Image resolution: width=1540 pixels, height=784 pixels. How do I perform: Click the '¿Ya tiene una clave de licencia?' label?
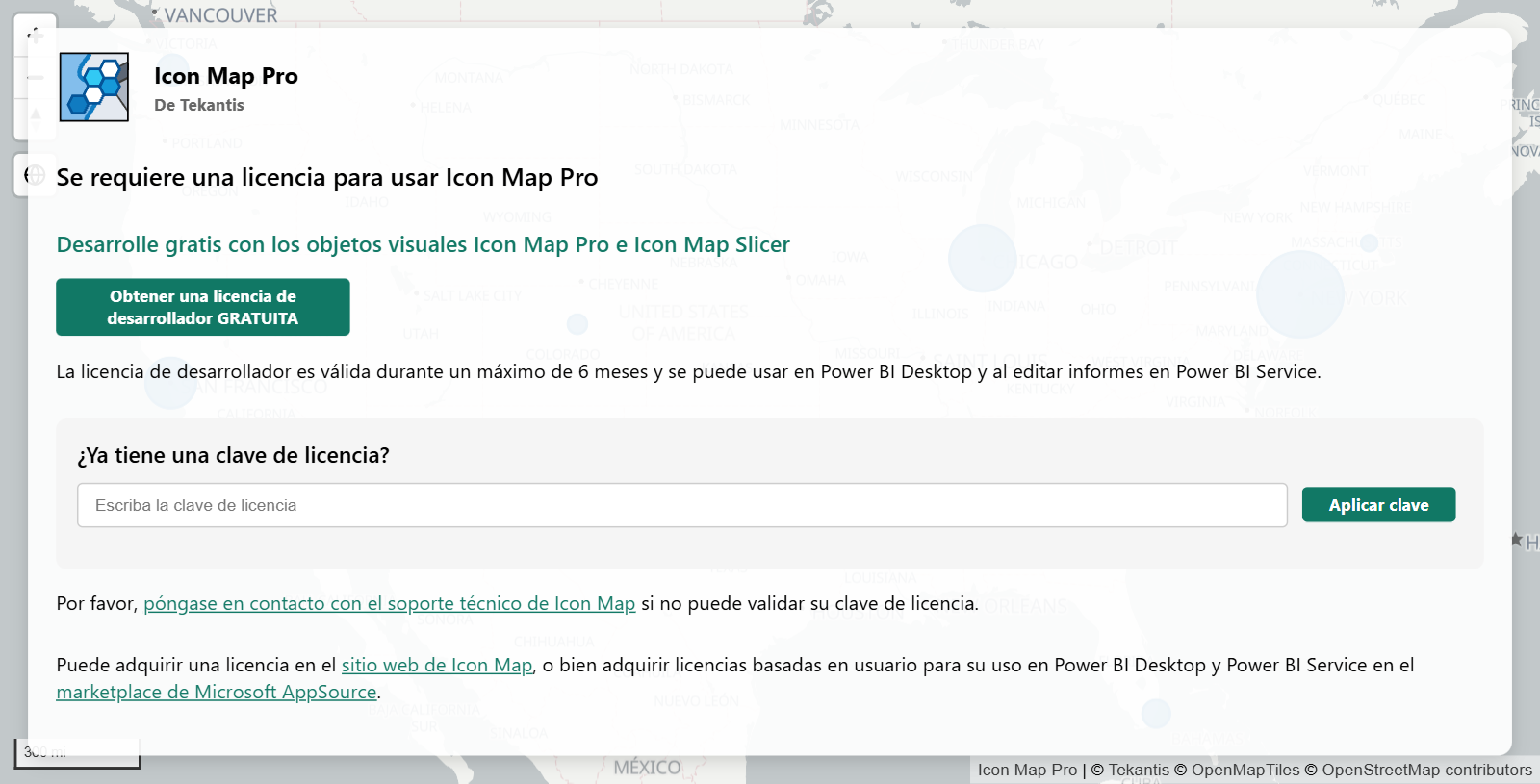(234, 455)
